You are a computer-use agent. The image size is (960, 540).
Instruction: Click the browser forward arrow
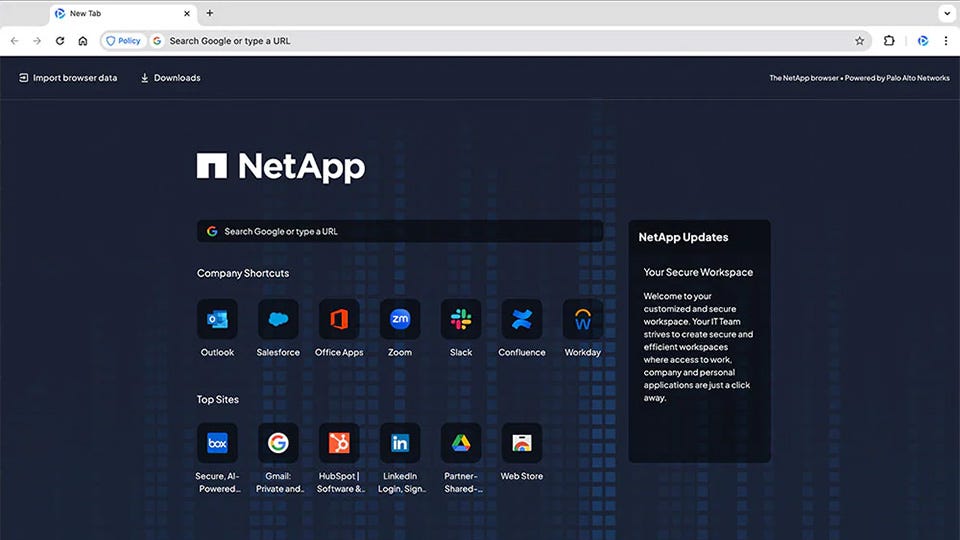[x=37, y=41]
